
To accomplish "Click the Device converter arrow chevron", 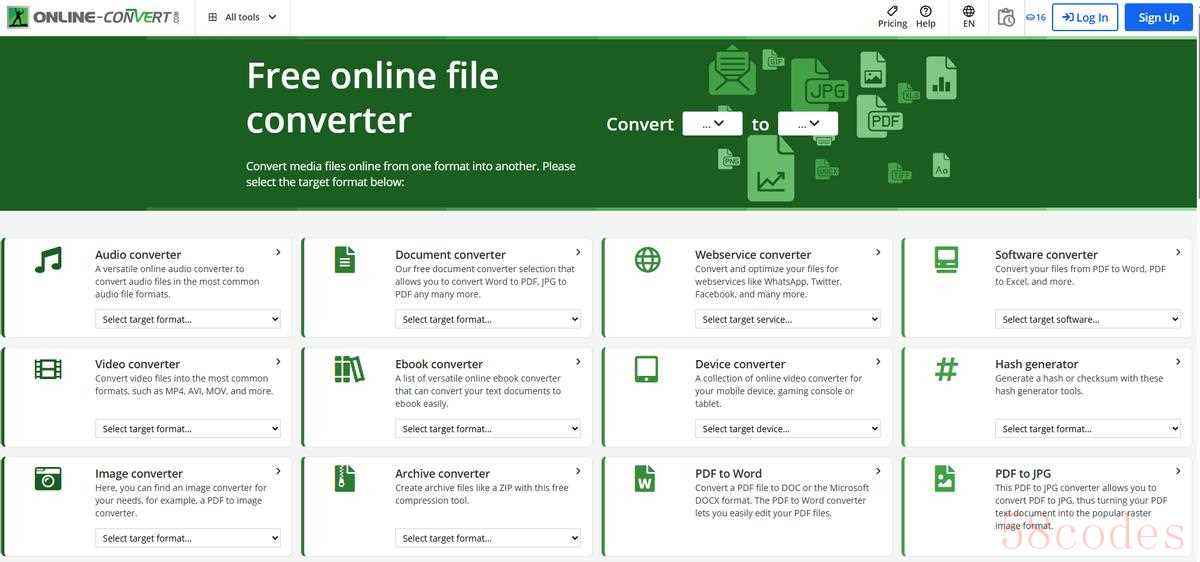I will [878, 361].
